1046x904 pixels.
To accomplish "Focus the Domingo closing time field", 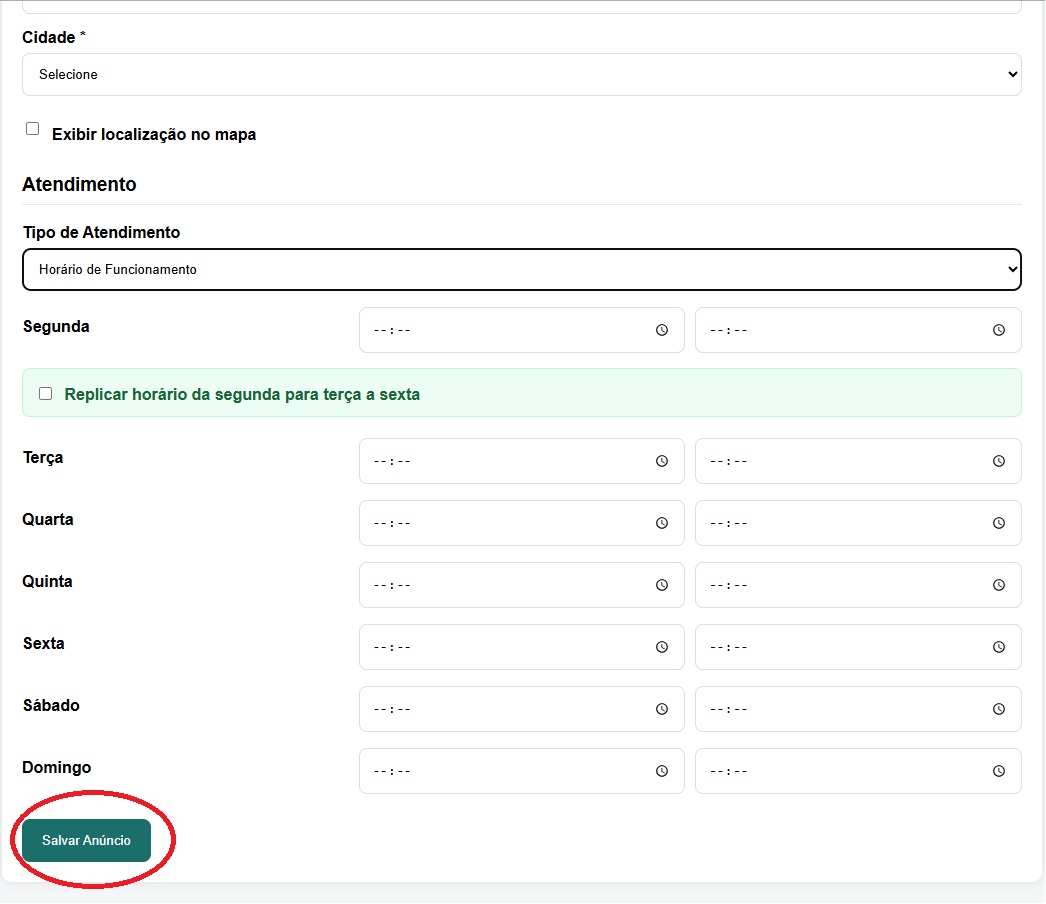I will 858,771.
